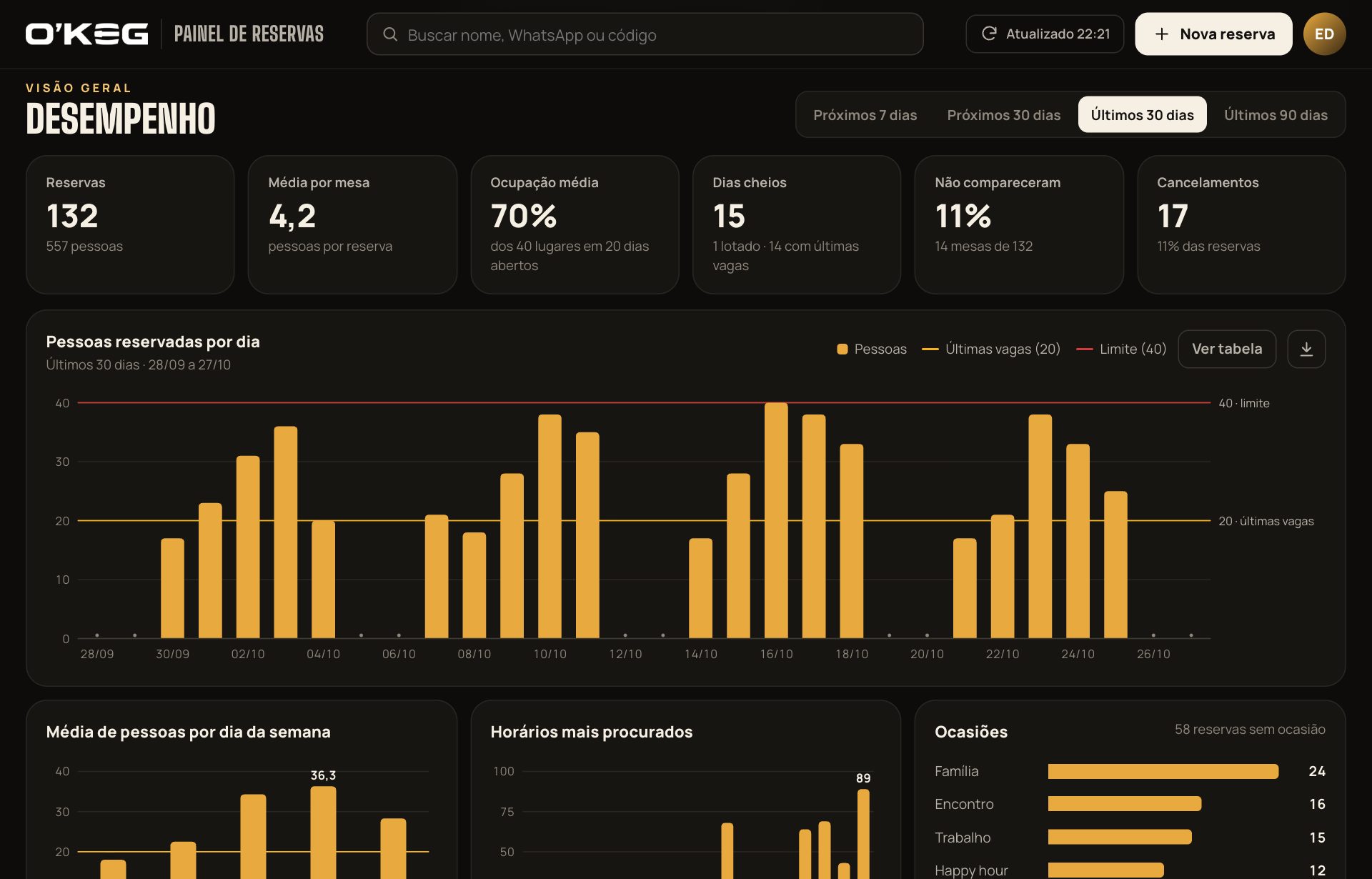The height and width of the screenshot is (879, 1372).
Task: Click the Encontro occasion bar
Action: pyautogui.click(x=1125, y=804)
